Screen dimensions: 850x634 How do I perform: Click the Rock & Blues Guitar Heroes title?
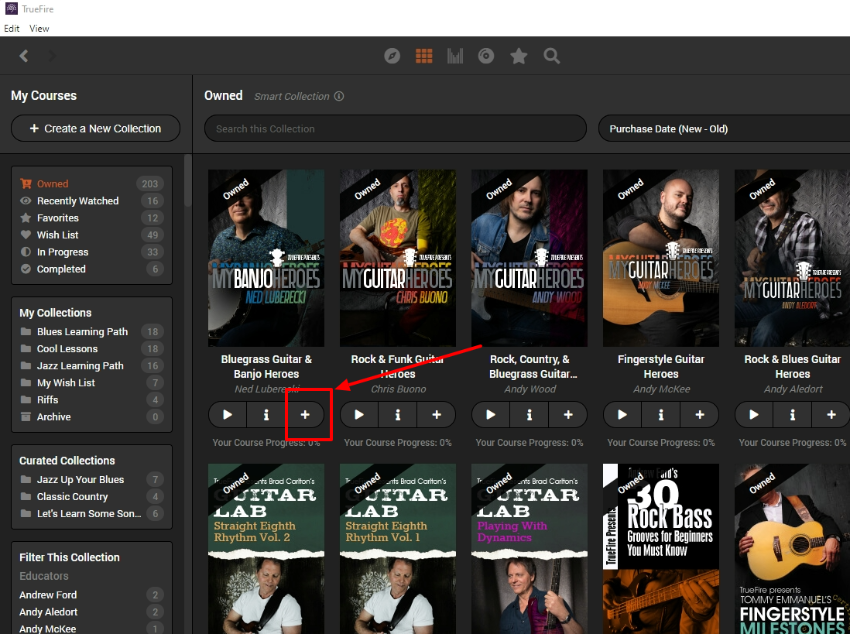click(792, 367)
